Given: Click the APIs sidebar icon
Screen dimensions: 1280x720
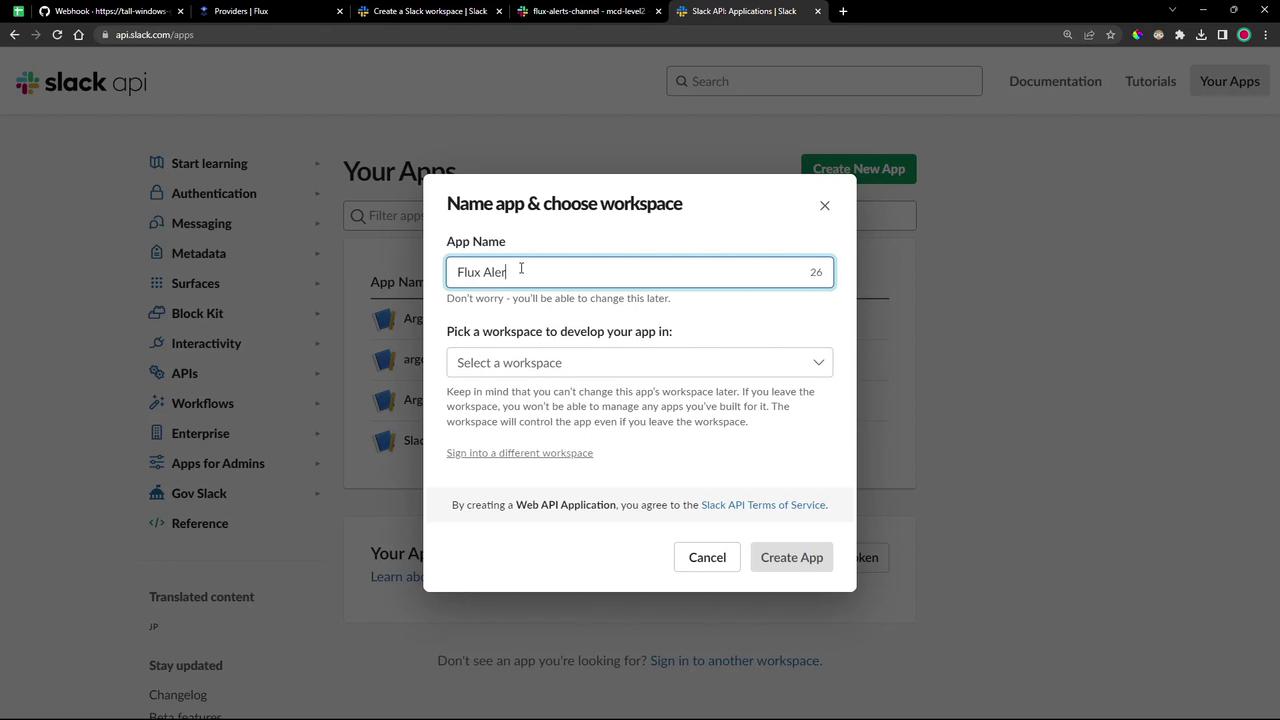Looking at the screenshot, I should pyautogui.click(x=157, y=373).
